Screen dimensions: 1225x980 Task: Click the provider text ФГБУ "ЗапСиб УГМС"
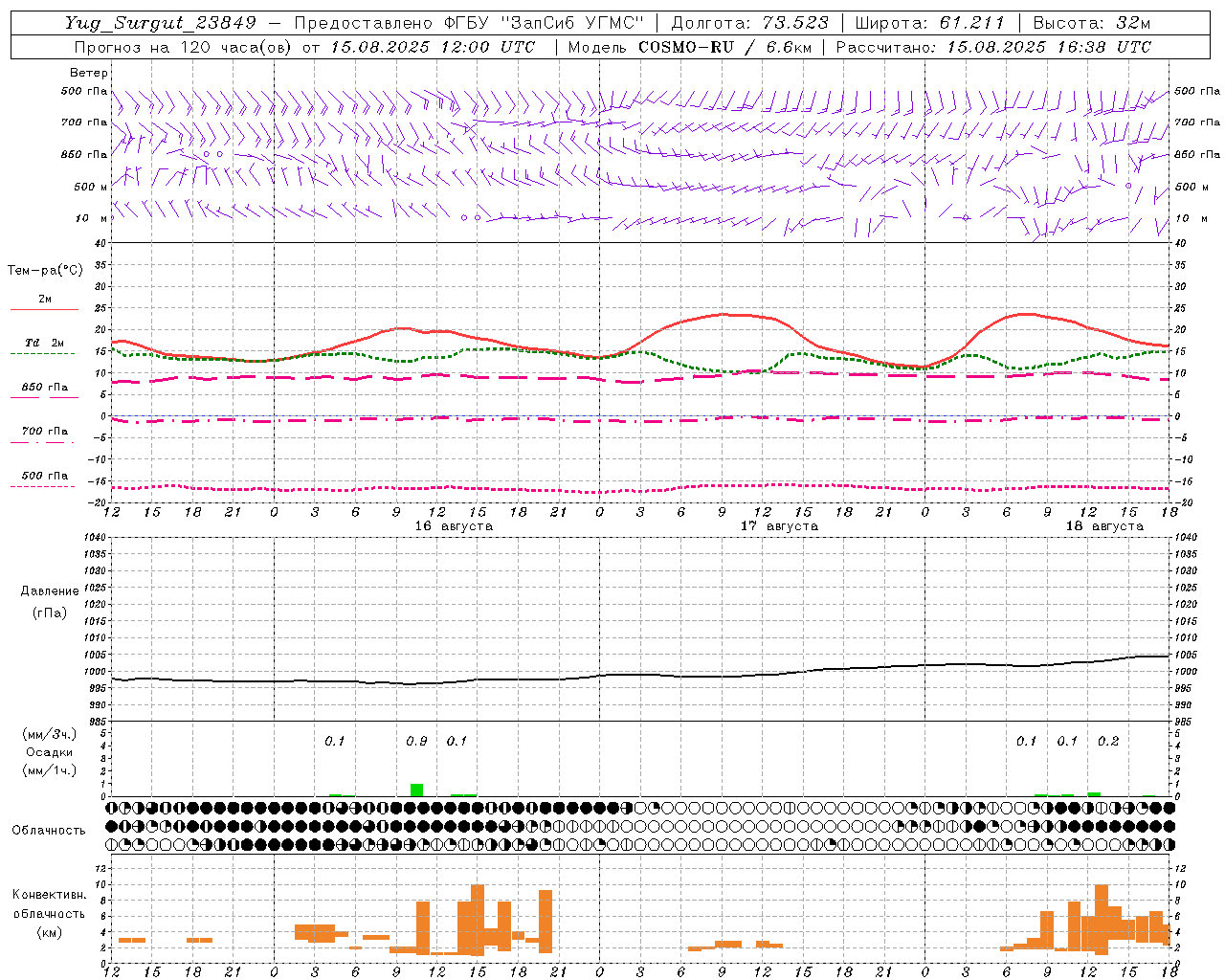click(x=544, y=23)
